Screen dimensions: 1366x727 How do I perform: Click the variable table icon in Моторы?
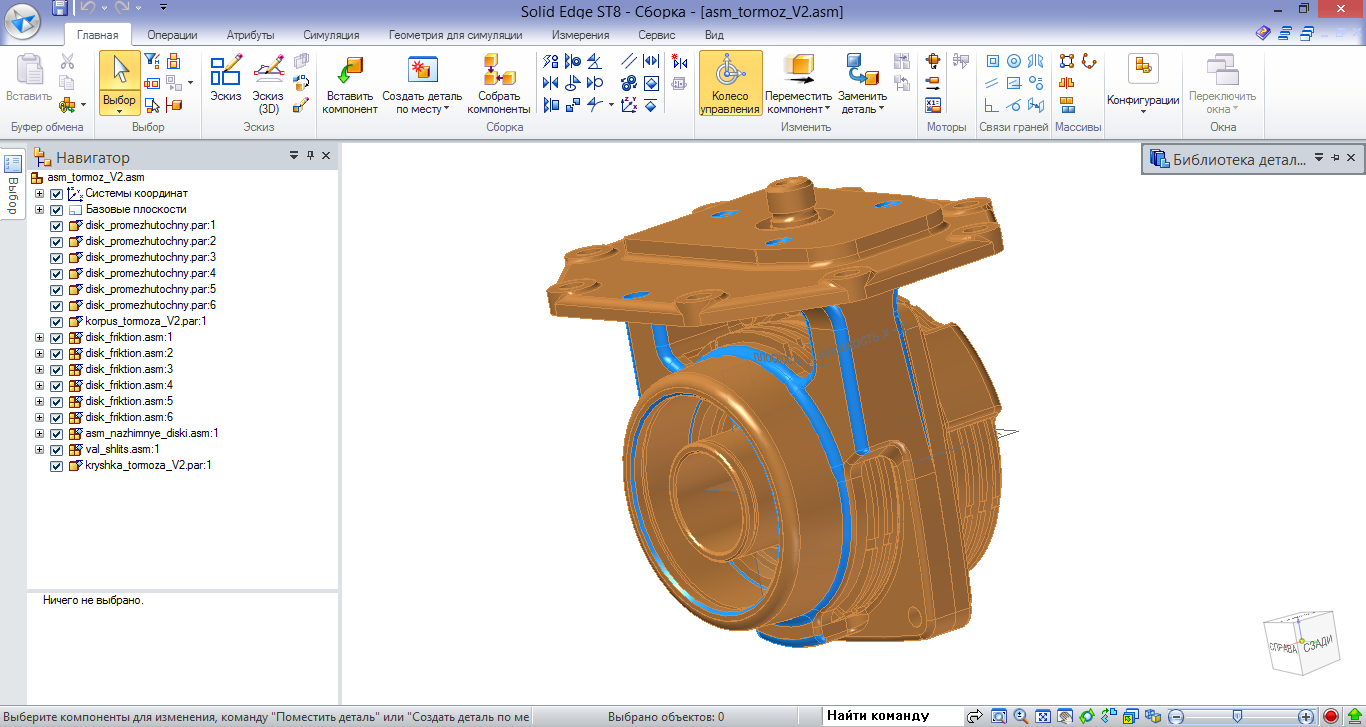coord(933,104)
